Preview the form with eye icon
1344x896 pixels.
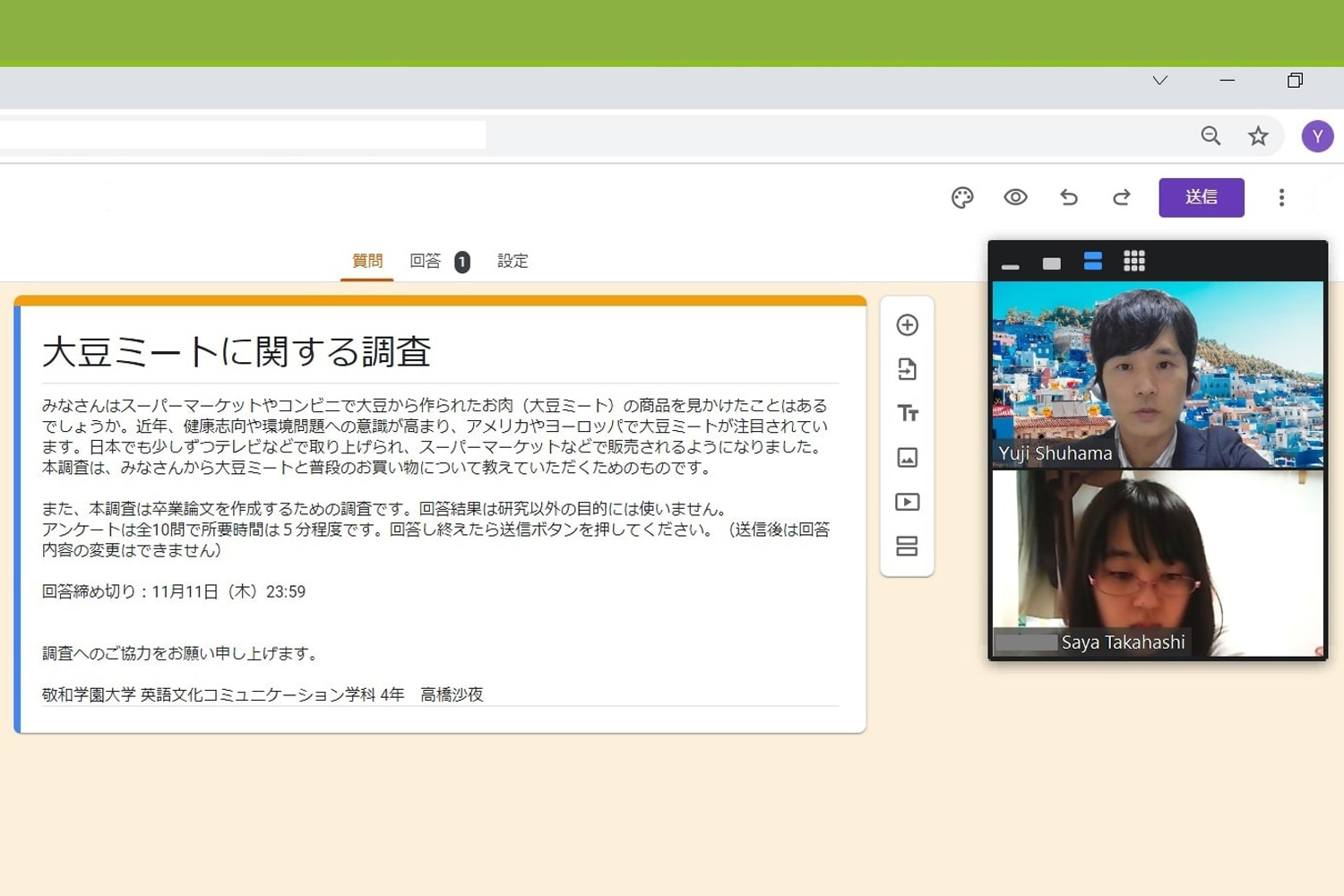pos(1015,198)
